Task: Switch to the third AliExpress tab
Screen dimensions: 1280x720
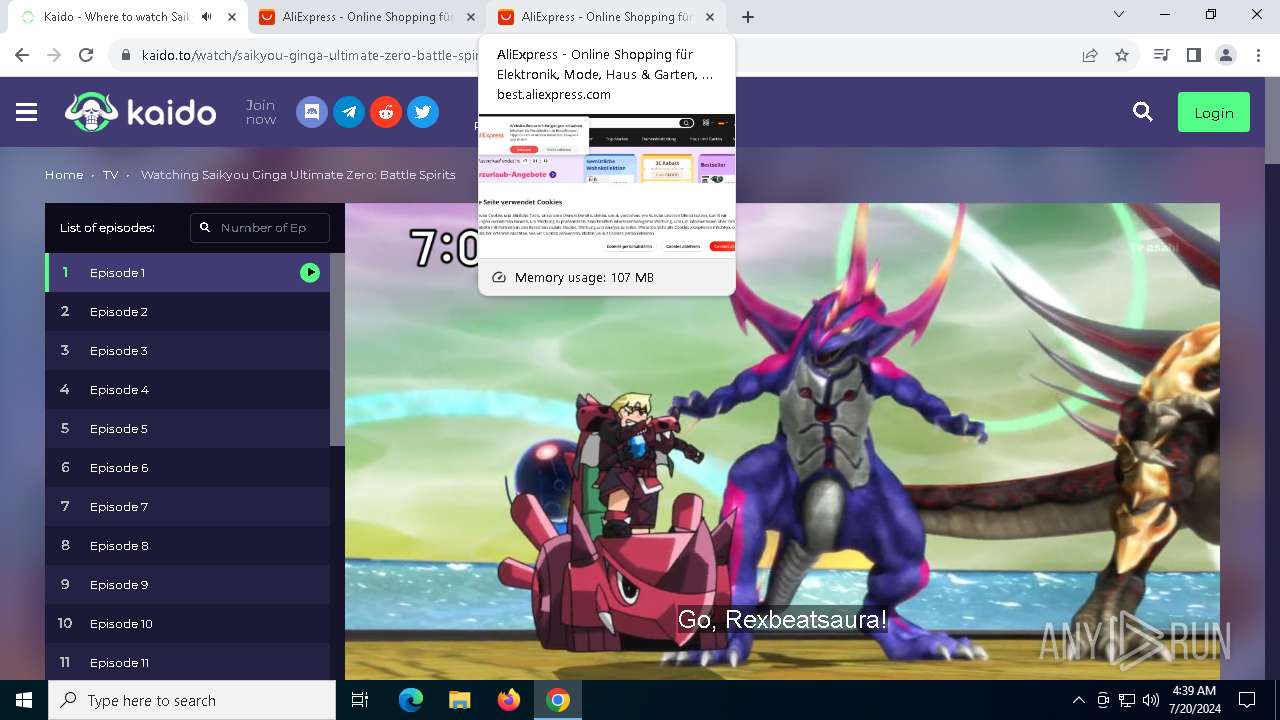Action: pos(605,17)
